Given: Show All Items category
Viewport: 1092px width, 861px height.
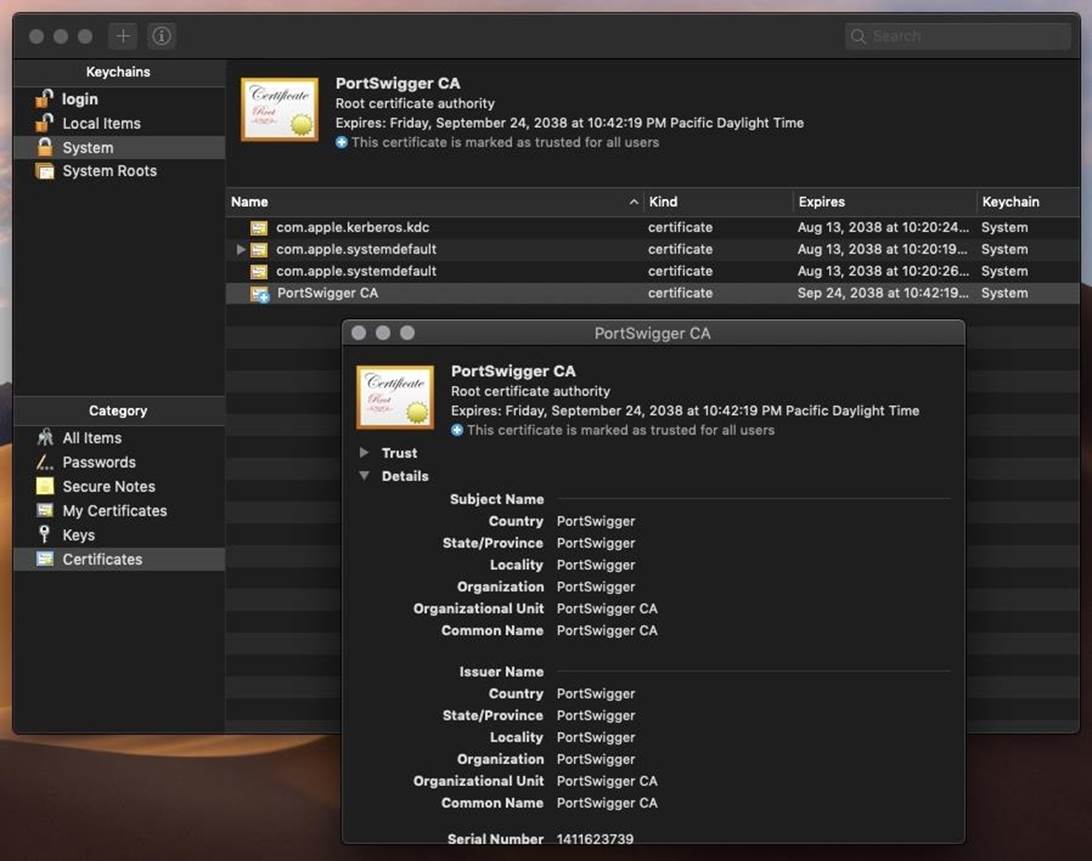Looking at the screenshot, I should tap(92, 438).
